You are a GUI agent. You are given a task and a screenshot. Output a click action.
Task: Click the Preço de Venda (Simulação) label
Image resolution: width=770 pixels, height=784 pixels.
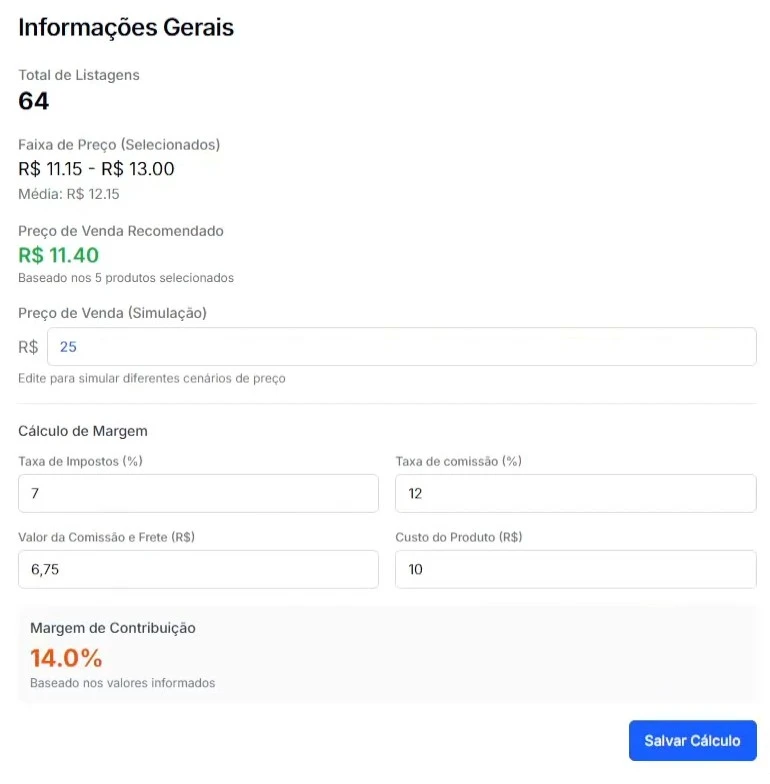112,313
